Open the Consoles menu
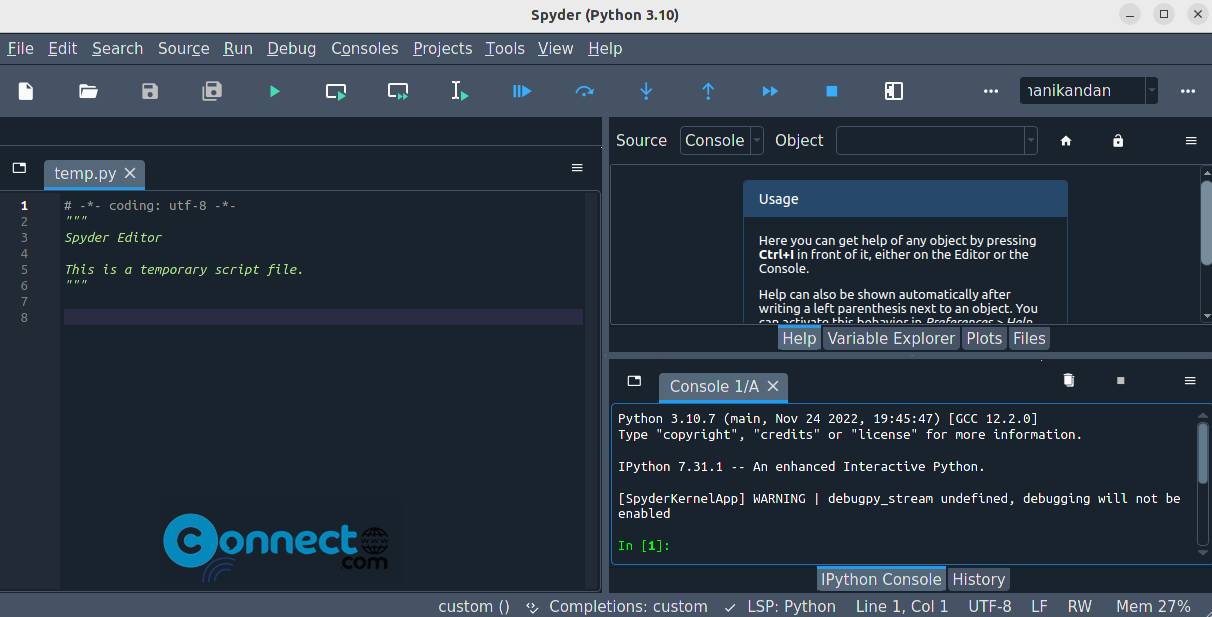Screen dimensions: 1212x617 click(365, 48)
